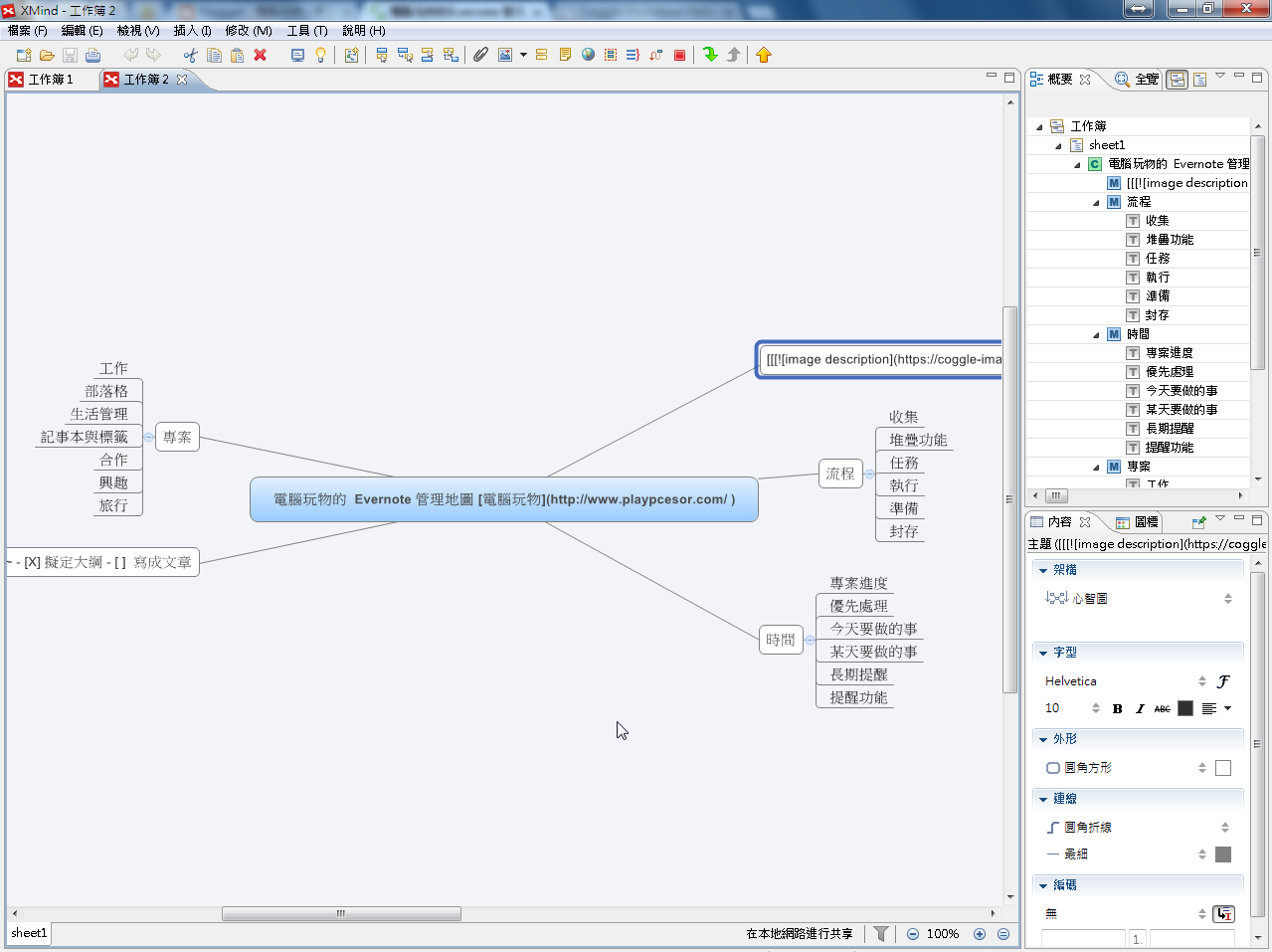This screenshot has width=1272, height=952.
Task: Collapse the 專案 topic branch on canvas
Action: click(x=149, y=437)
